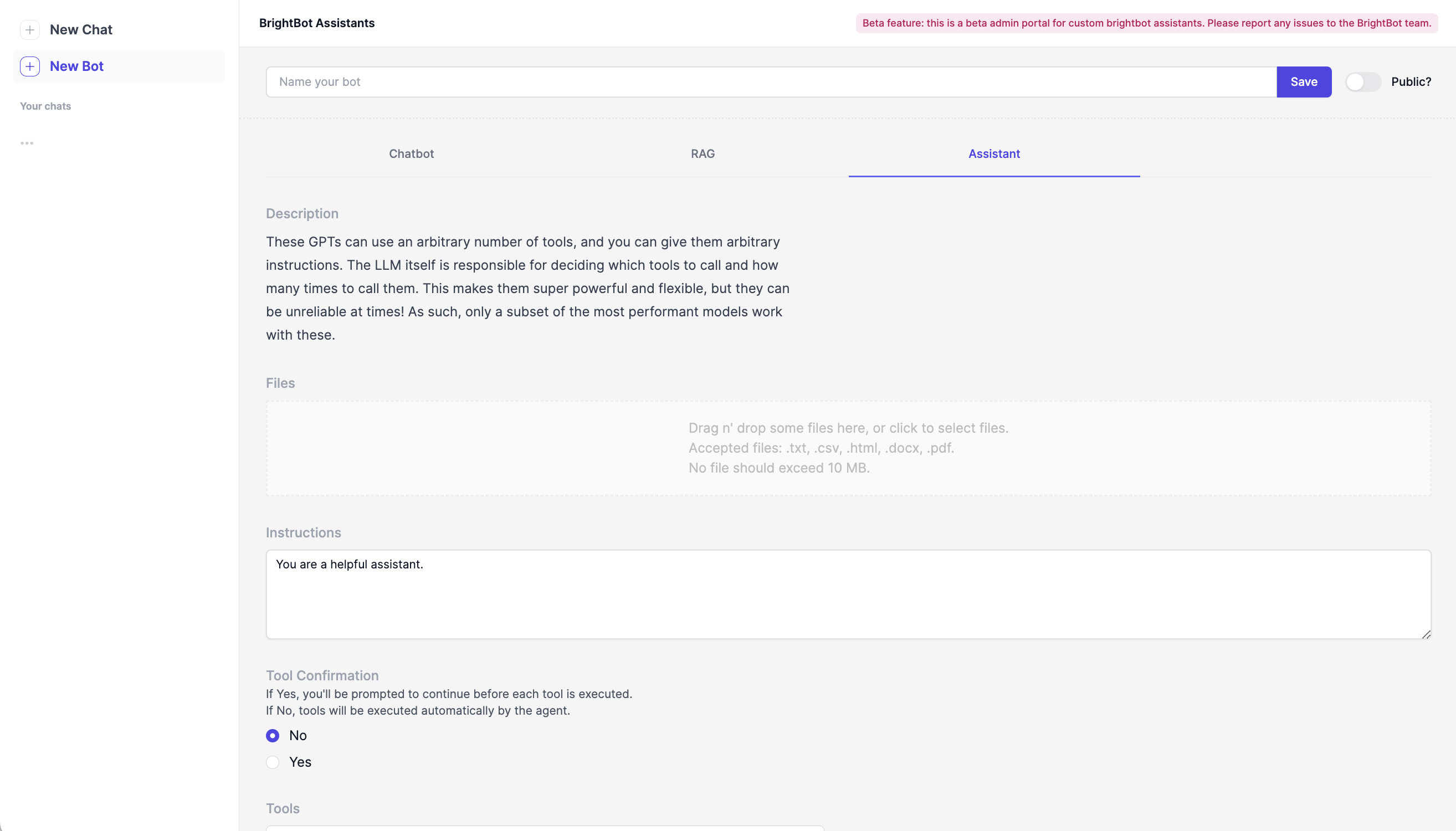Click the plus icon beside New Chat
1456x831 pixels.
(x=30, y=30)
